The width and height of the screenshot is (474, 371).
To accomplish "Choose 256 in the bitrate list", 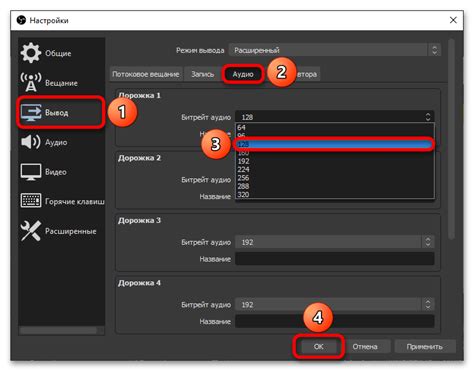I will point(335,178).
